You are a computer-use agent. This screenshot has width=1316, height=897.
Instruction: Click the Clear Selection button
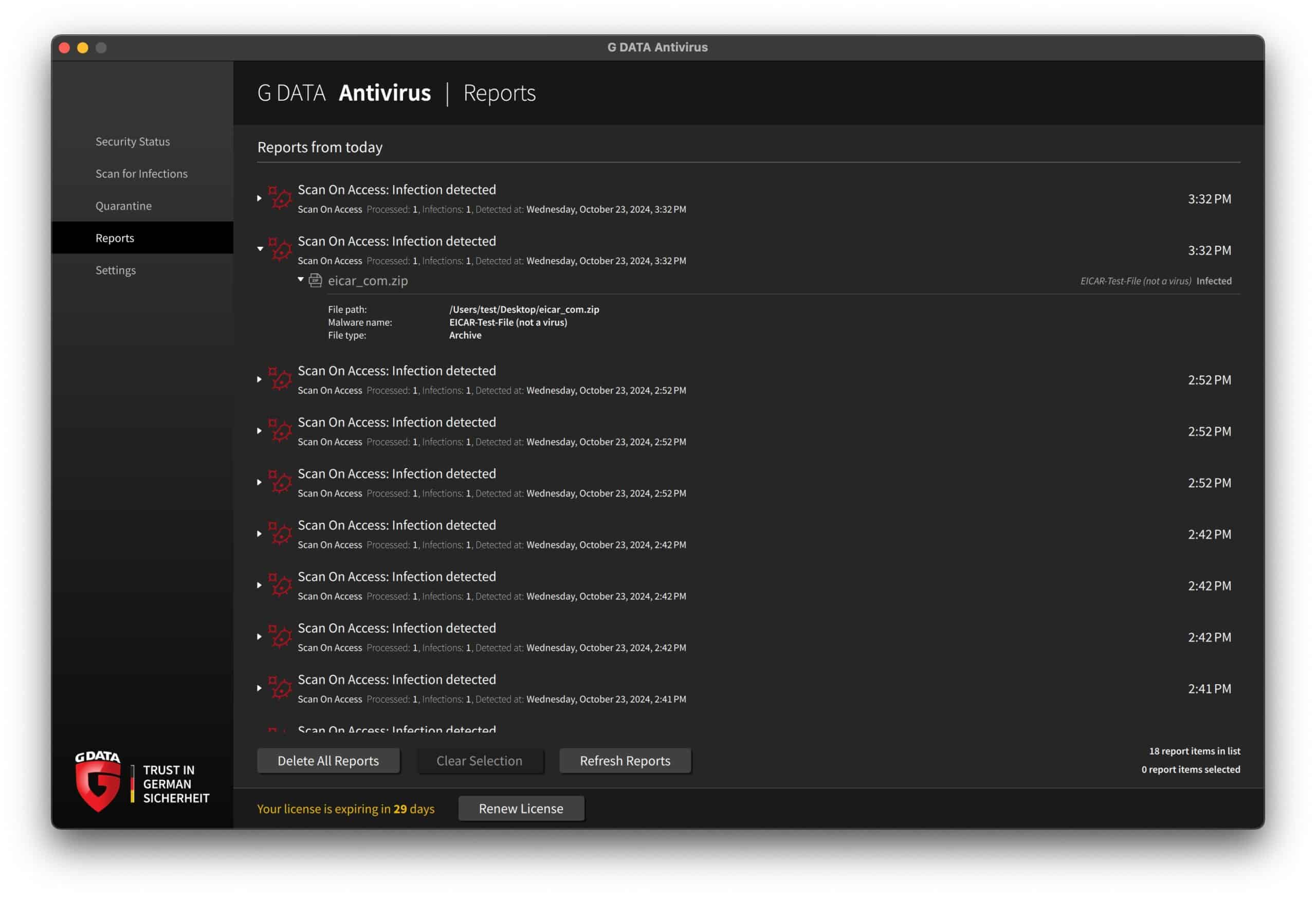point(480,761)
